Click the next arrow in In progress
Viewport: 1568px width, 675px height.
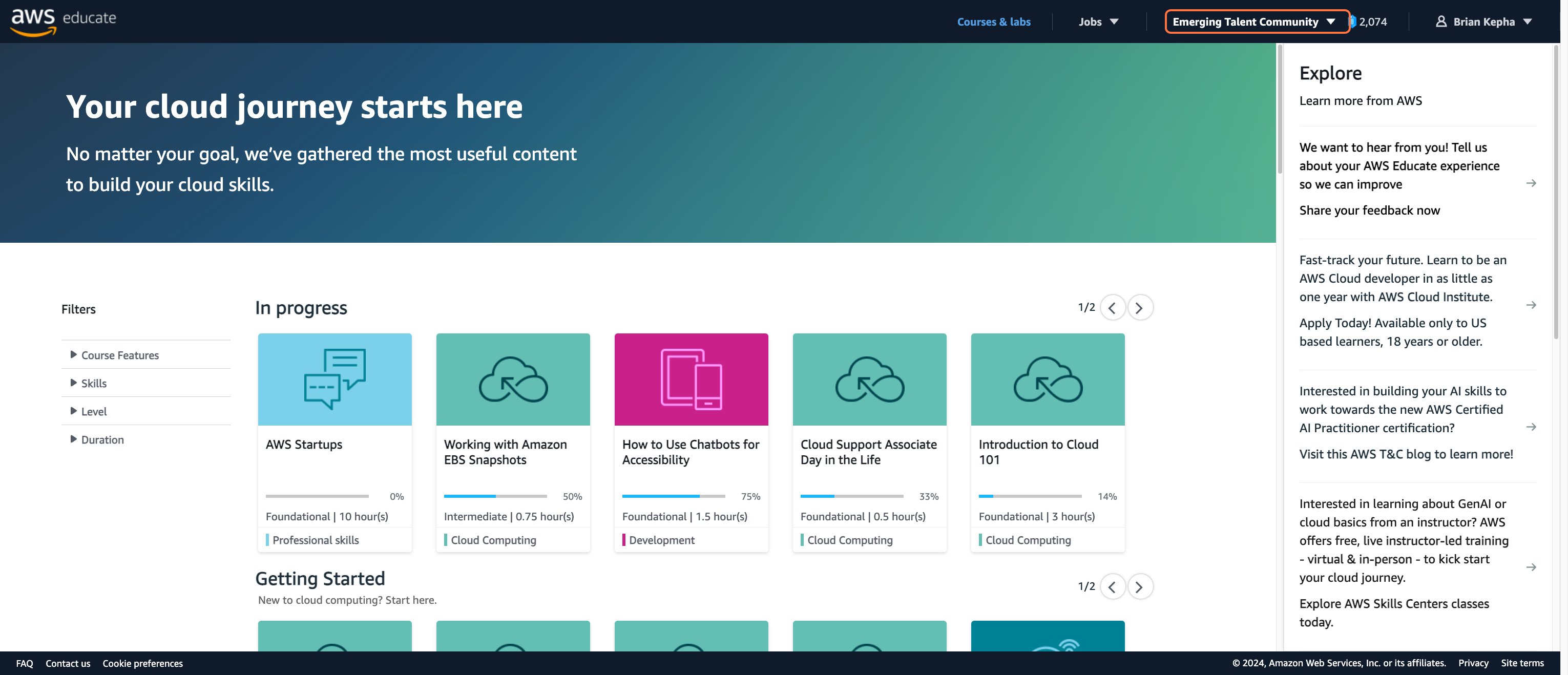point(1139,308)
